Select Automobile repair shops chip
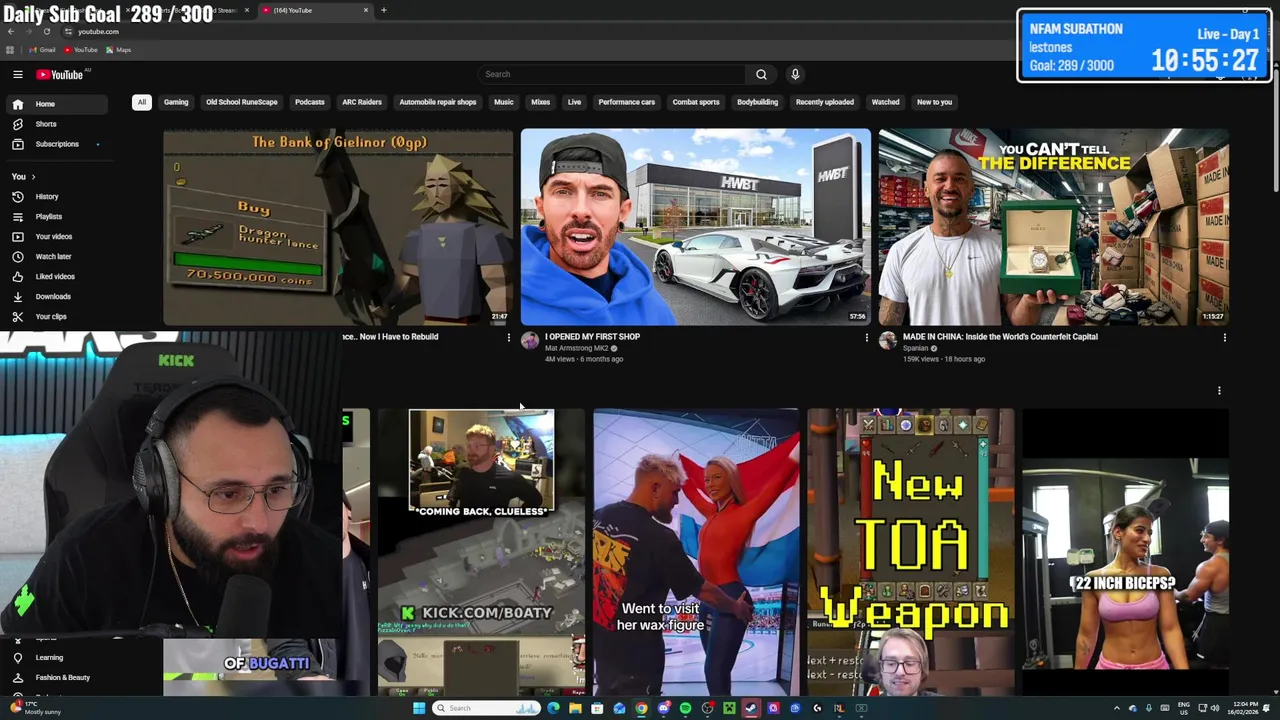Screen dimensions: 1280x720 (438, 102)
